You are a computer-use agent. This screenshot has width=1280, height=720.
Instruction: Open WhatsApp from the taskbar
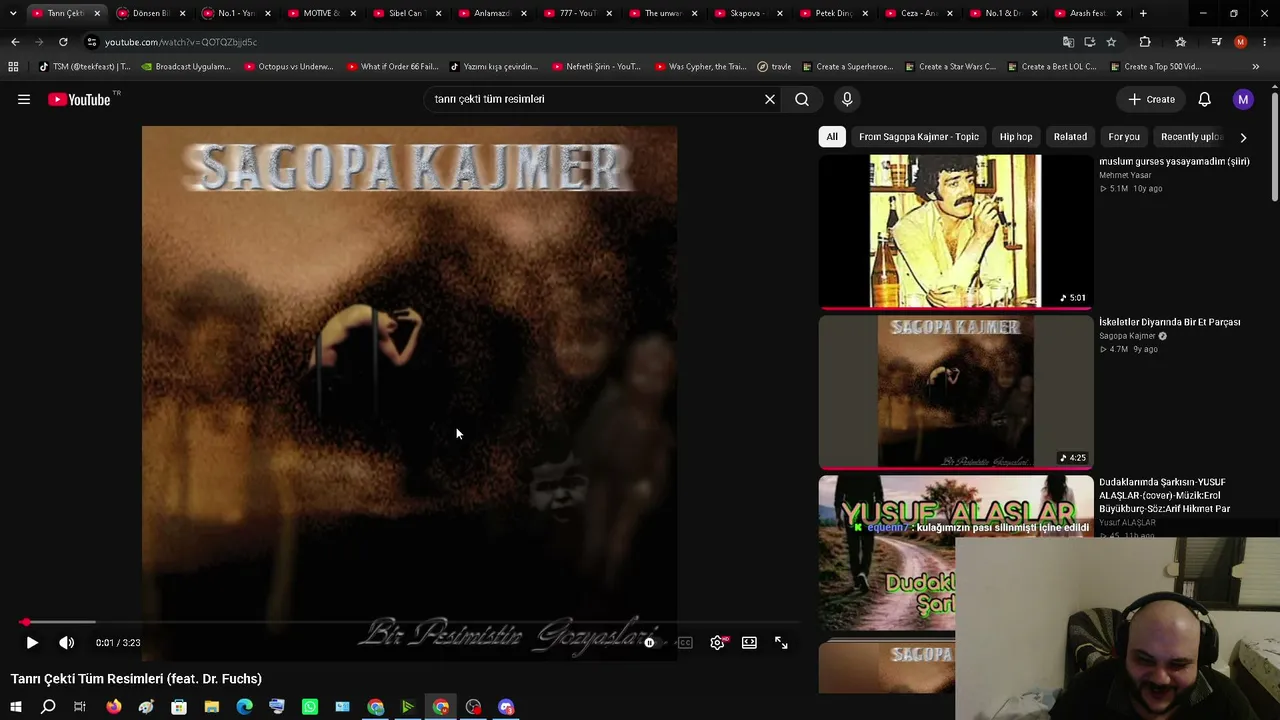(x=310, y=707)
